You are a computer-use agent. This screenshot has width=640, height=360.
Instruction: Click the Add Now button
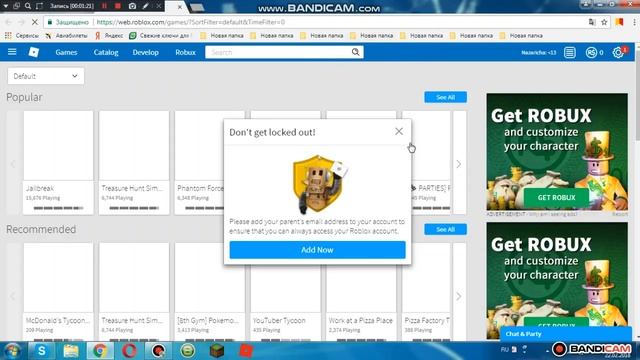pyautogui.click(x=317, y=250)
